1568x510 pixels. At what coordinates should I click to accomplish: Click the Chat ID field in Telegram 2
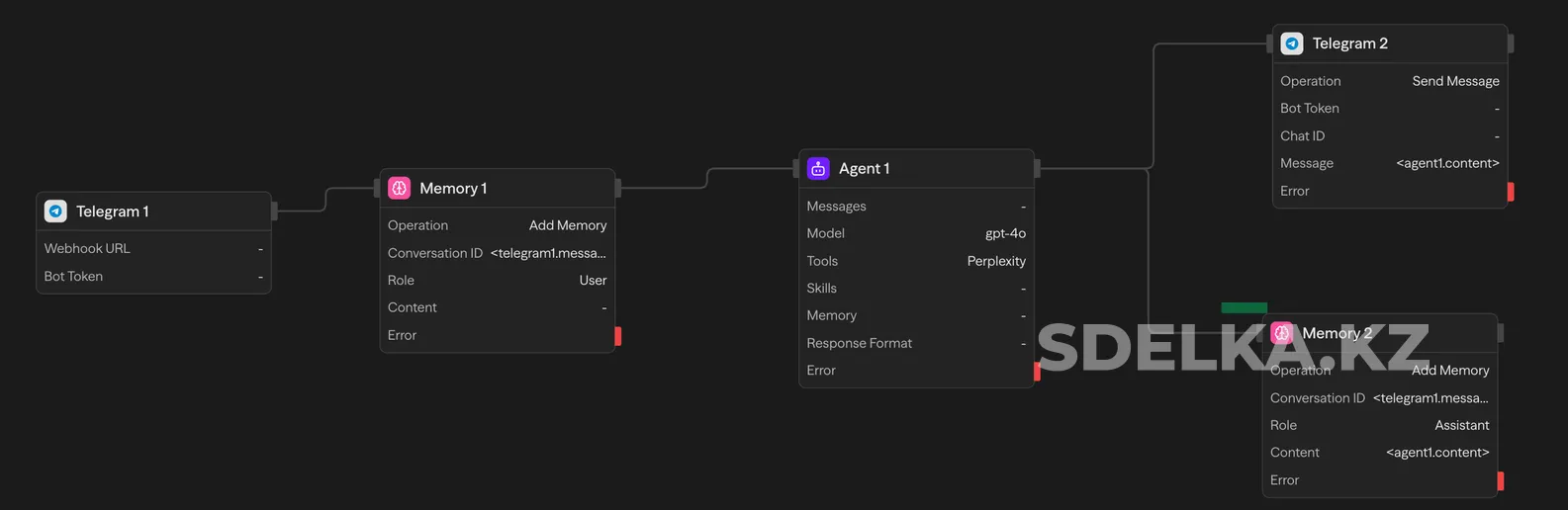(1389, 136)
